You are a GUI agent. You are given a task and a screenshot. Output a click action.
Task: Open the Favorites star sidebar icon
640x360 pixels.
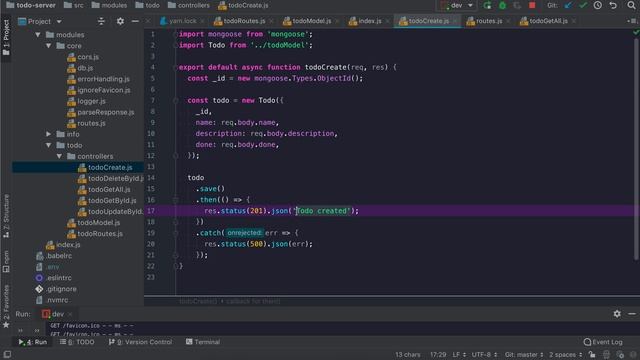coord(6,324)
